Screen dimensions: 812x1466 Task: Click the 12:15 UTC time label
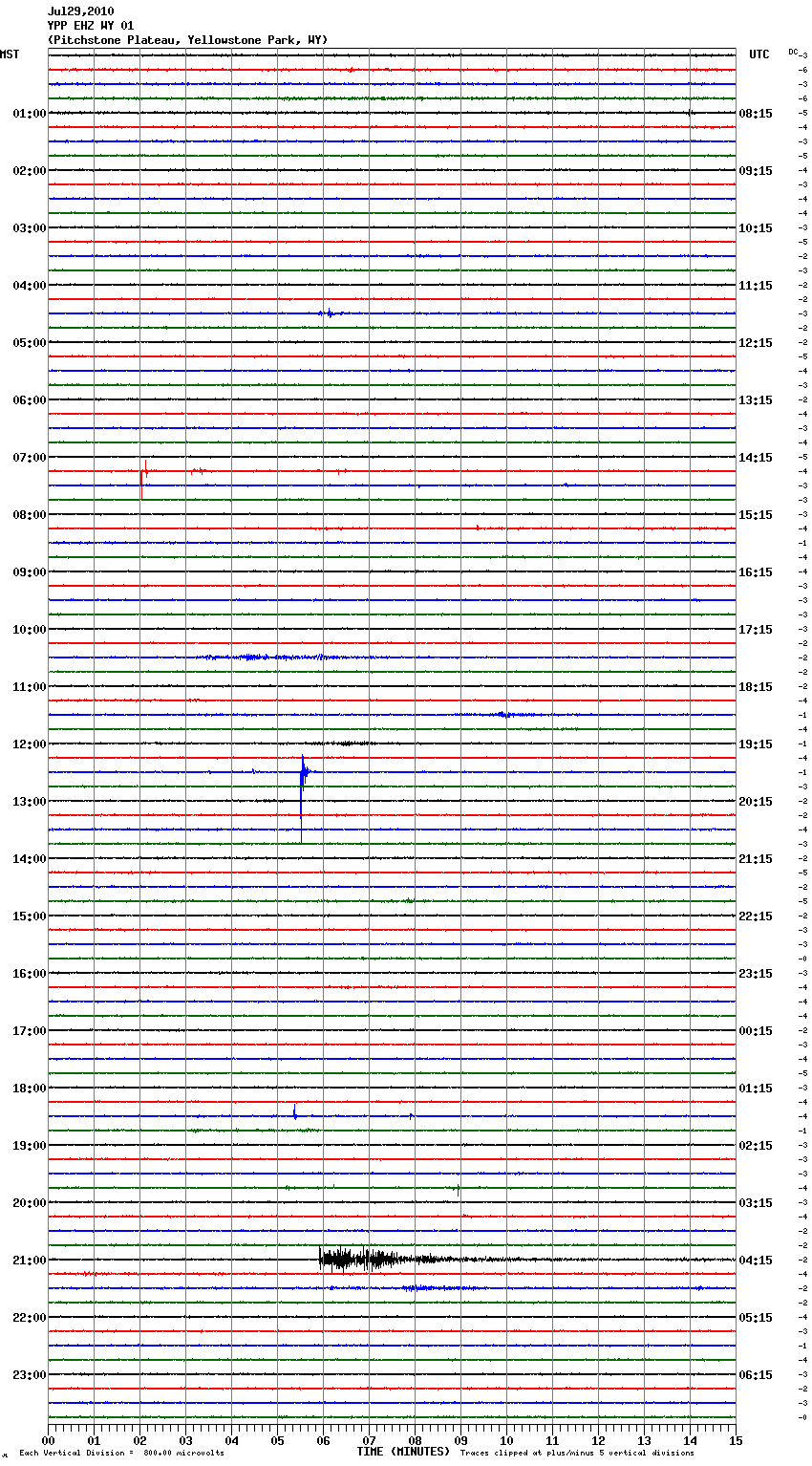756,343
